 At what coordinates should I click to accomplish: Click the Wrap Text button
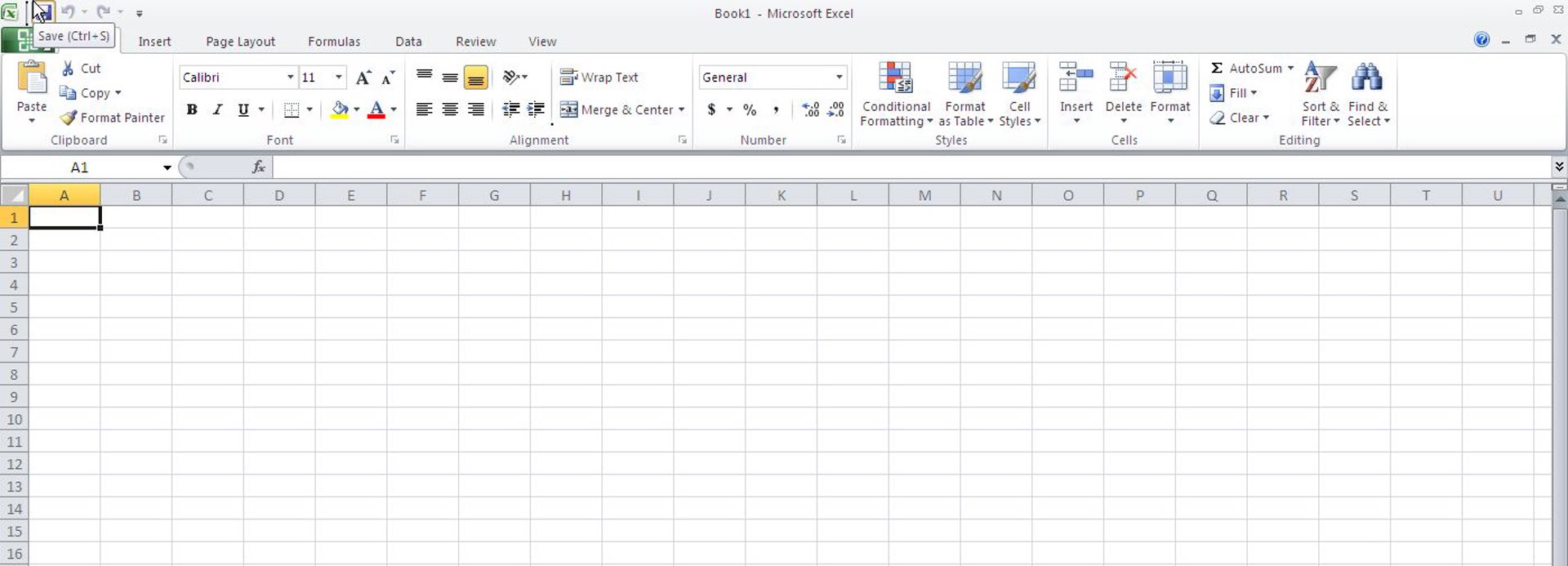click(599, 78)
